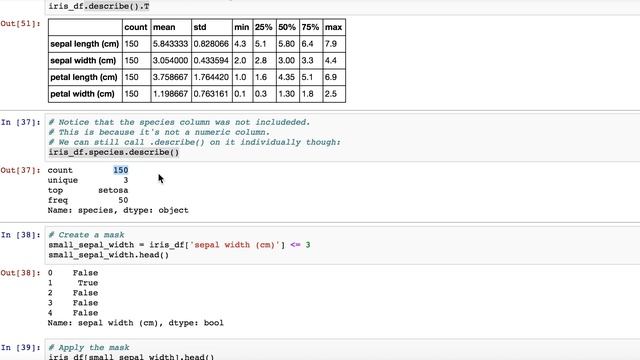Click the 'unique' output line label

click(62, 180)
